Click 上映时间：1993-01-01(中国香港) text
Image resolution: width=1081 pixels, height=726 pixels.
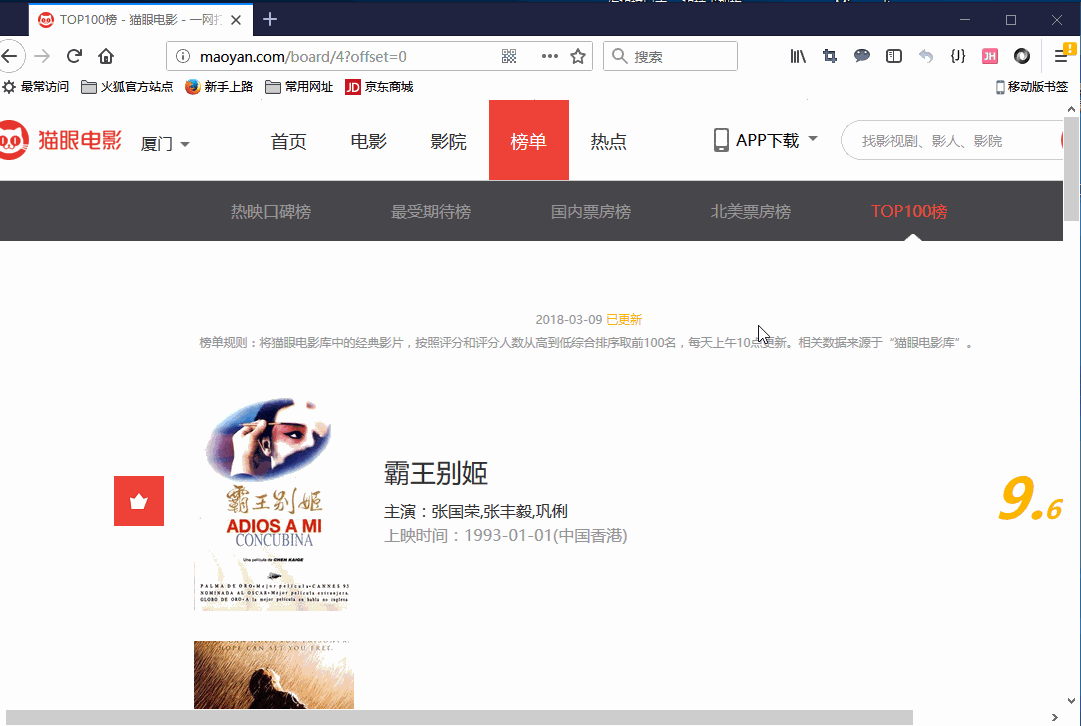505,536
